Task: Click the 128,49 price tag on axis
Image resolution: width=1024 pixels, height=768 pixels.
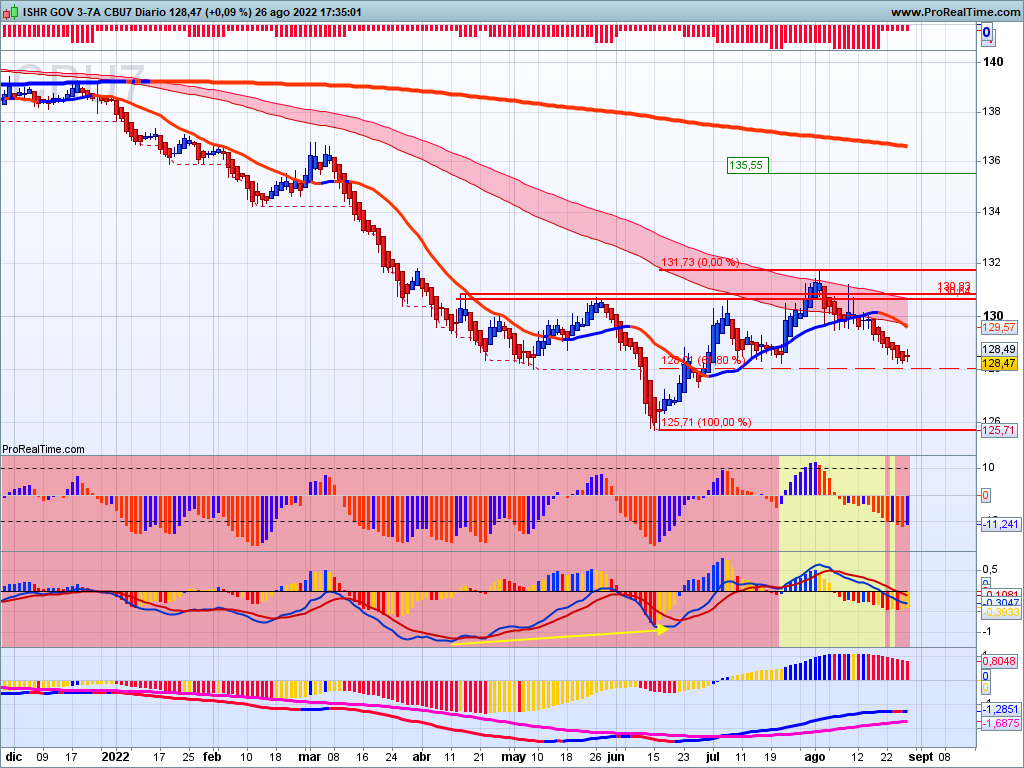Action: (x=999, y=349)
